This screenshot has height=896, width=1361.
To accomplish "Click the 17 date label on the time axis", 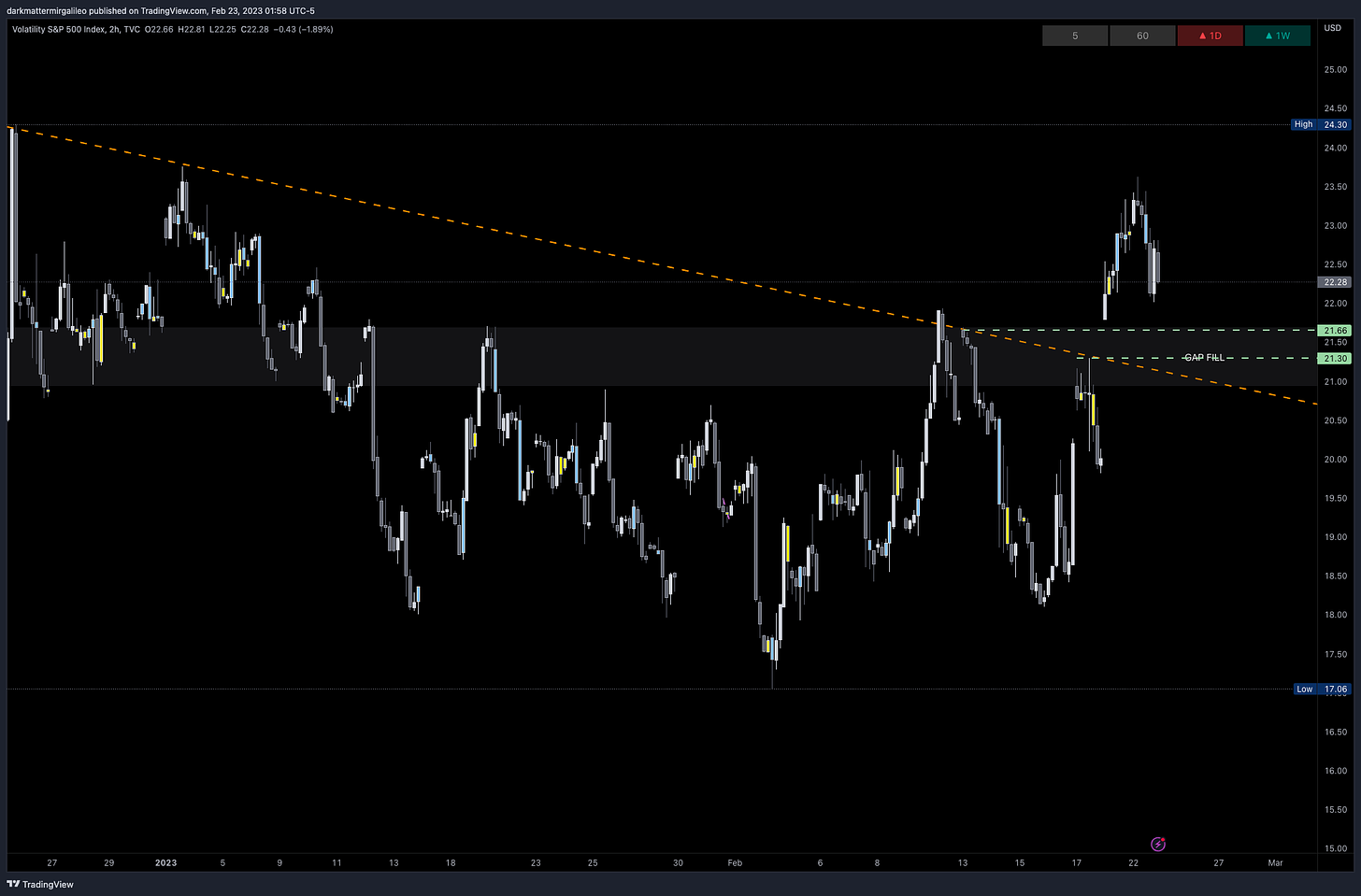I will tap(1076, 862).
